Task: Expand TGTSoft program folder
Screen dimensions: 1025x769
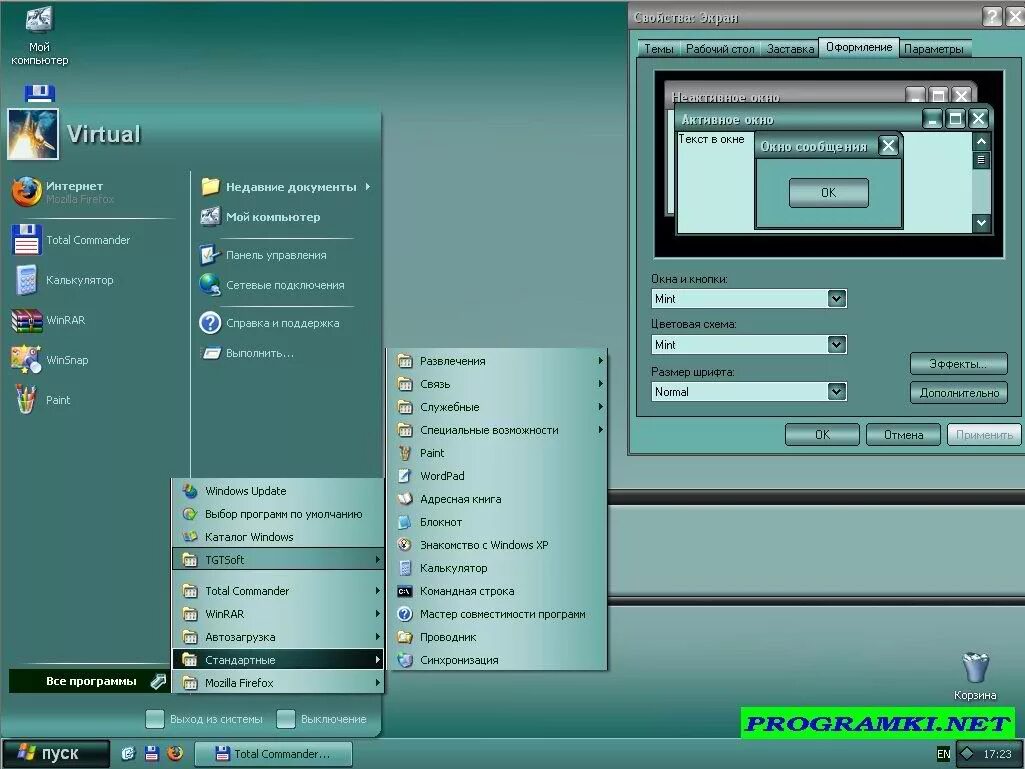Action: pos(278,560)
